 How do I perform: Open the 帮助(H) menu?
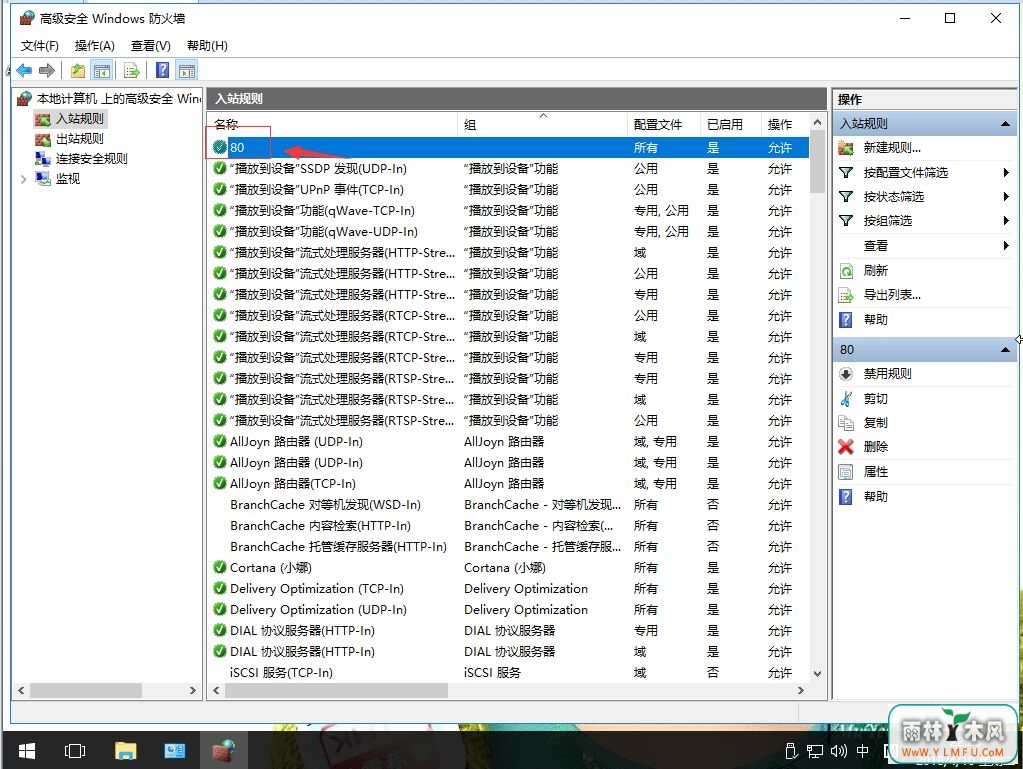[207, 46]
